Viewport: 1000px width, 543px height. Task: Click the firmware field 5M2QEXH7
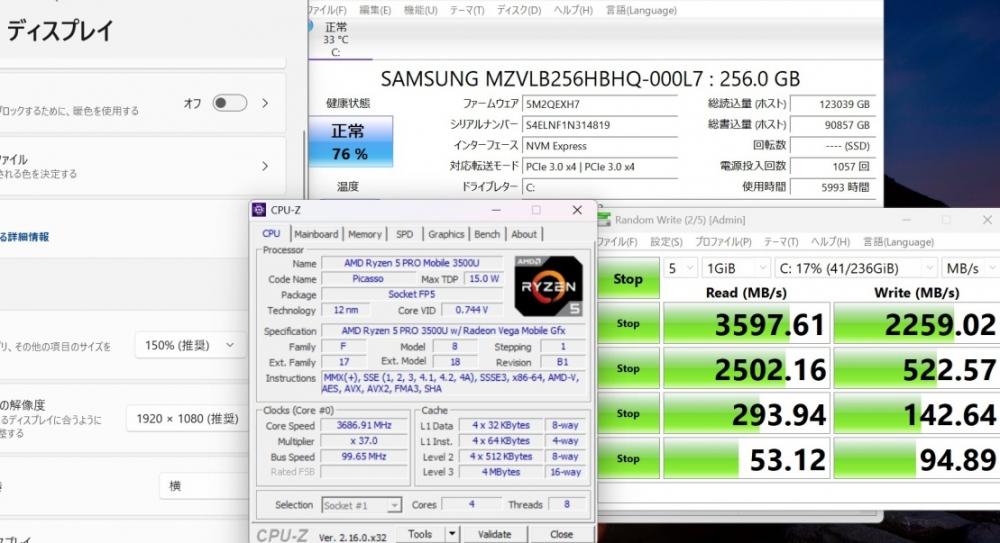(599, 104)
